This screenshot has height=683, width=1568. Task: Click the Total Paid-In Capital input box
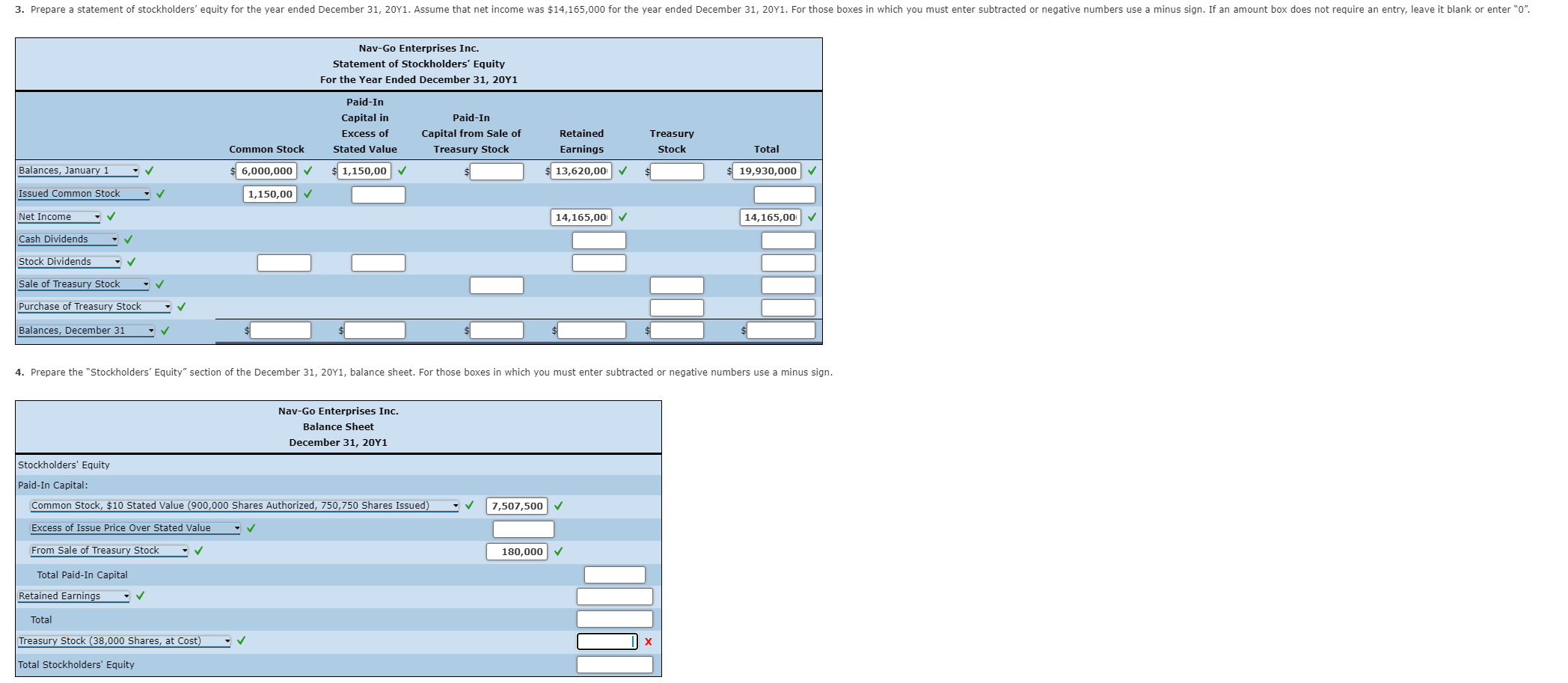tap(613, 575)
